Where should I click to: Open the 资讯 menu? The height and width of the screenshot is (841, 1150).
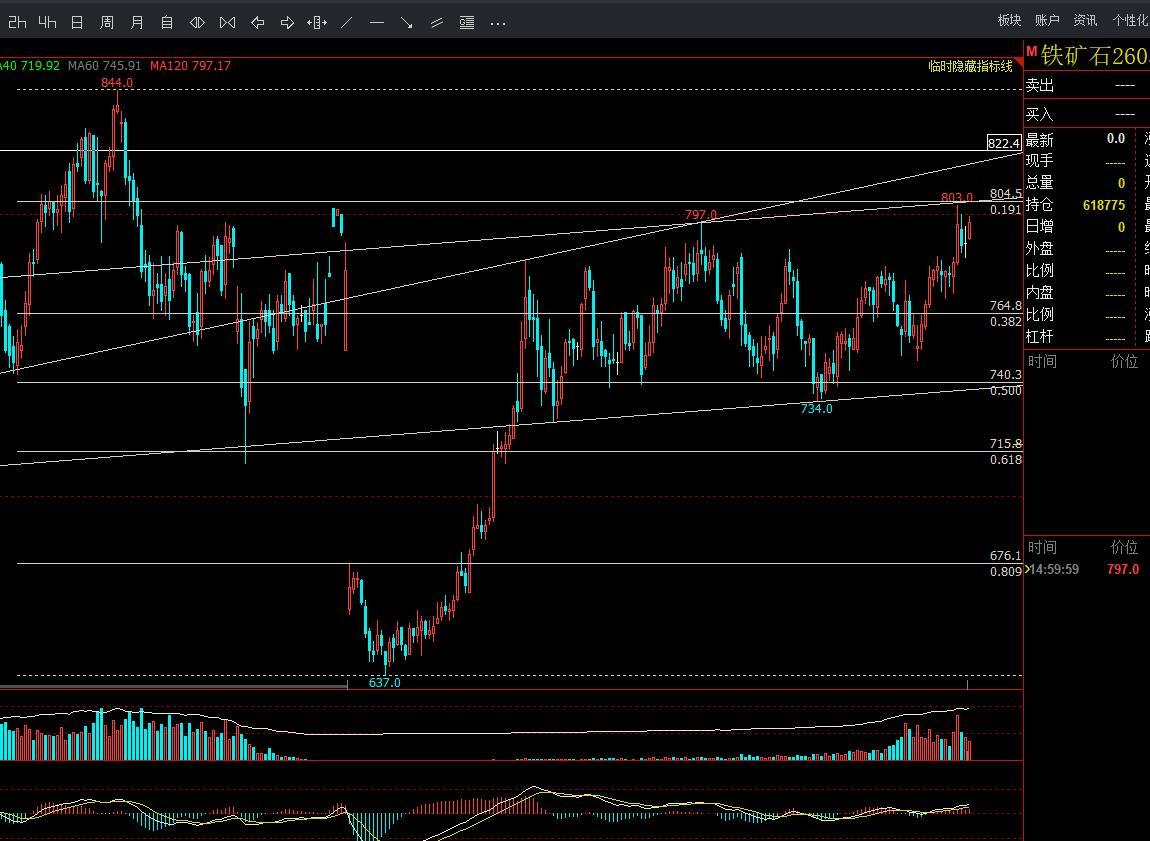pos(1085,21)
